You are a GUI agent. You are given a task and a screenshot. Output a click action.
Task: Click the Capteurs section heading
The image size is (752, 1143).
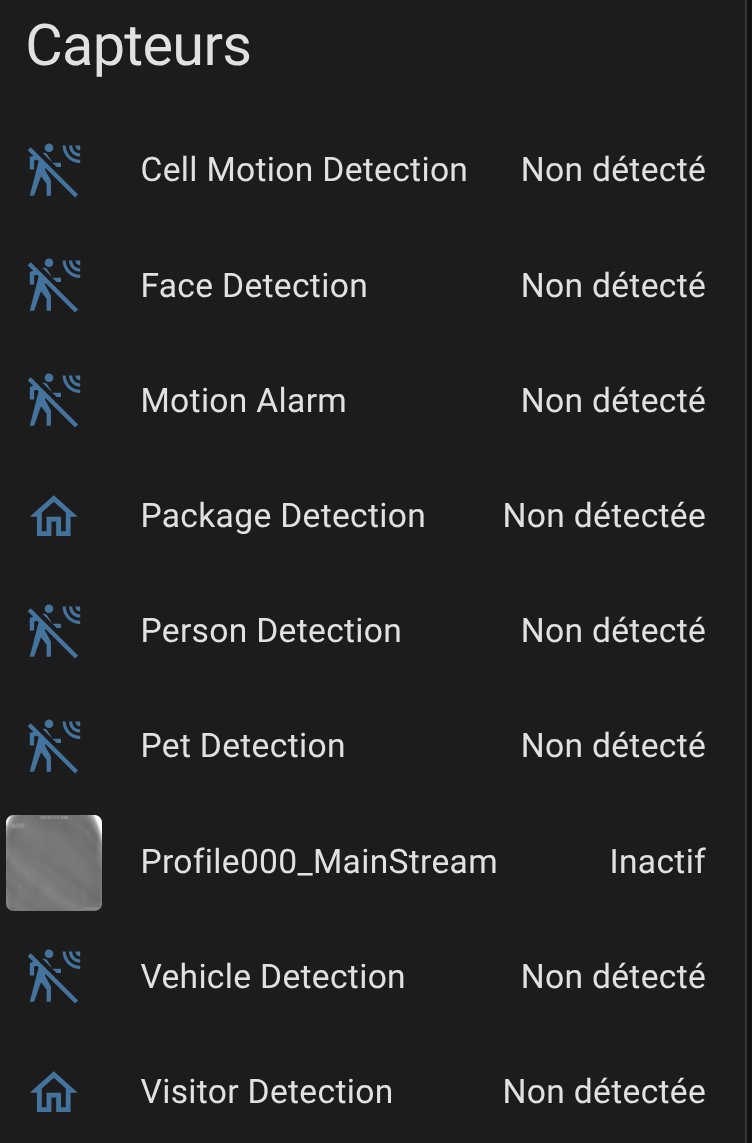(x=138, y=46)
